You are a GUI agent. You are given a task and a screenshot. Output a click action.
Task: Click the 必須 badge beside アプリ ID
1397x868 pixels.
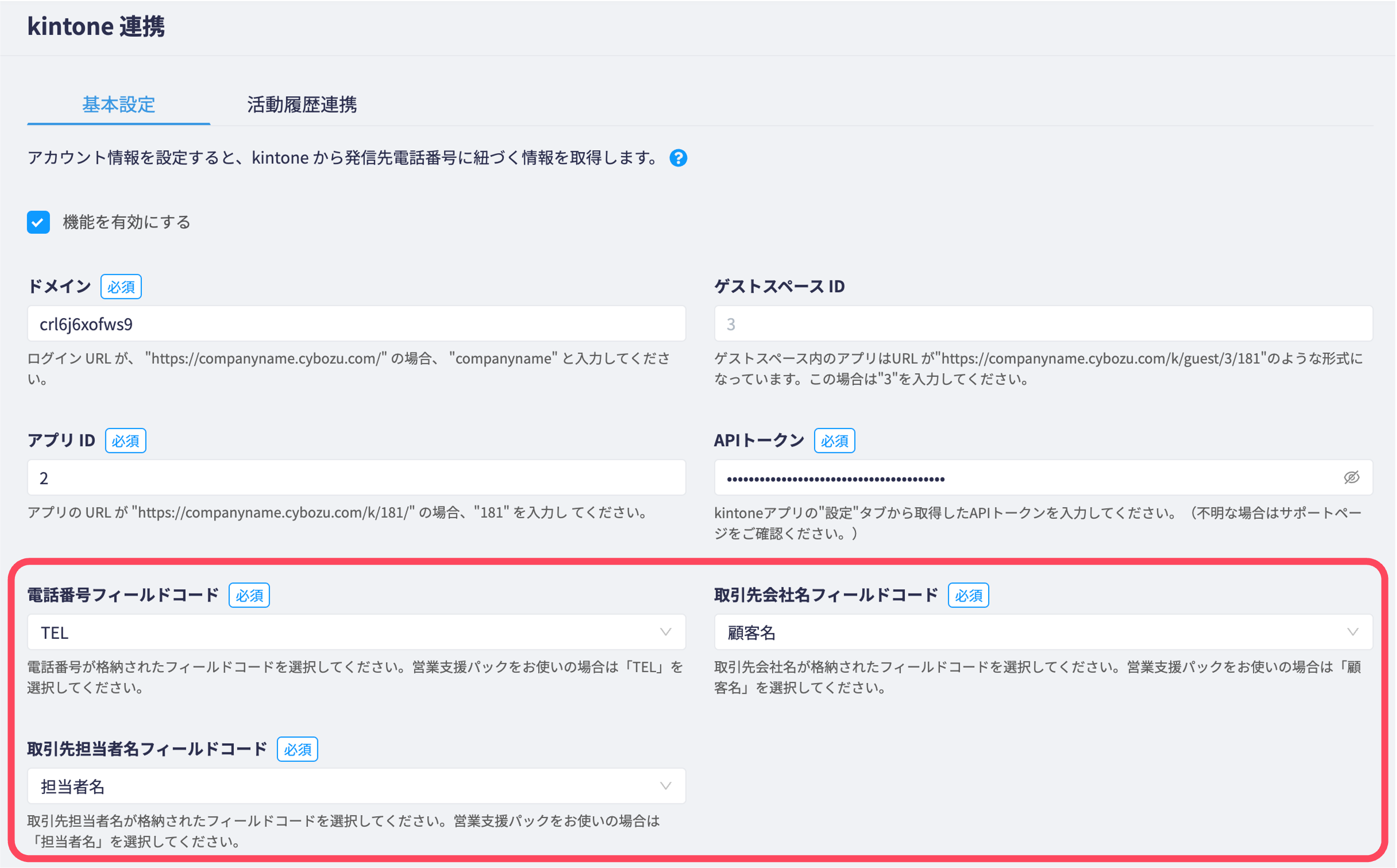[125, 440]
